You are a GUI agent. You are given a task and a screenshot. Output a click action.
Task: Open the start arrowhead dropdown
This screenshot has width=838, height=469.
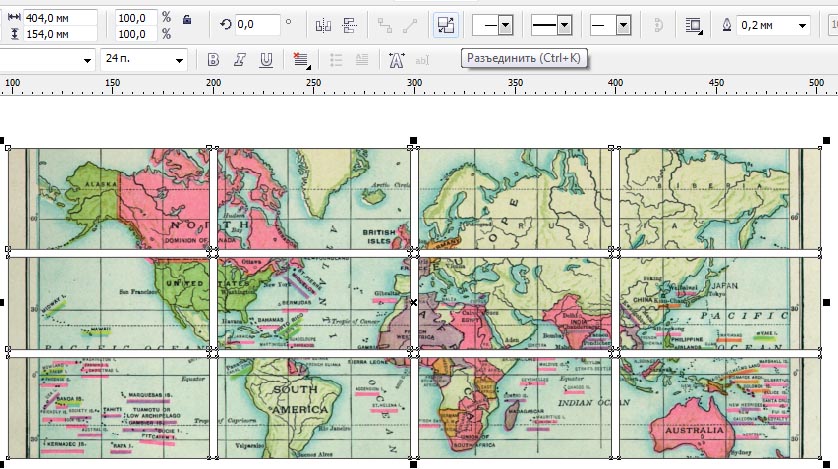click(505, 25)
